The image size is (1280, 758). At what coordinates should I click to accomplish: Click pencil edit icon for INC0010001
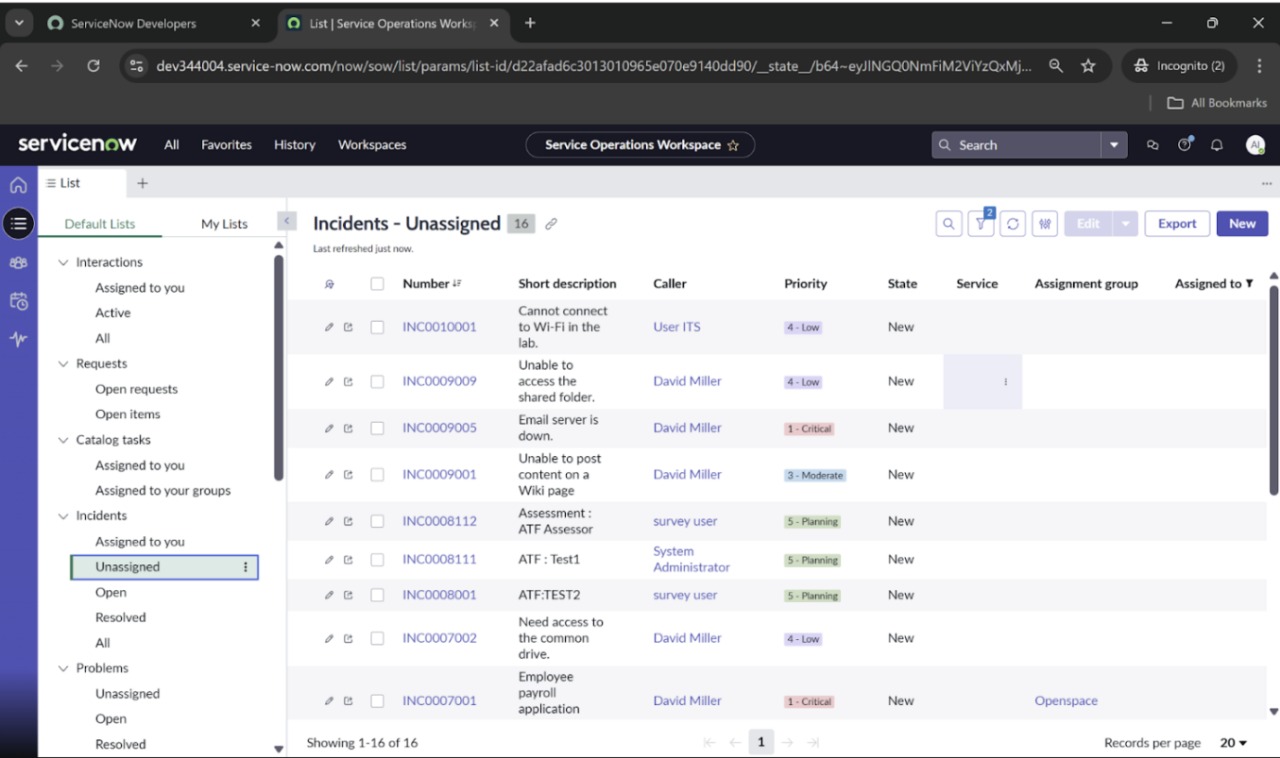coord(329,327)
